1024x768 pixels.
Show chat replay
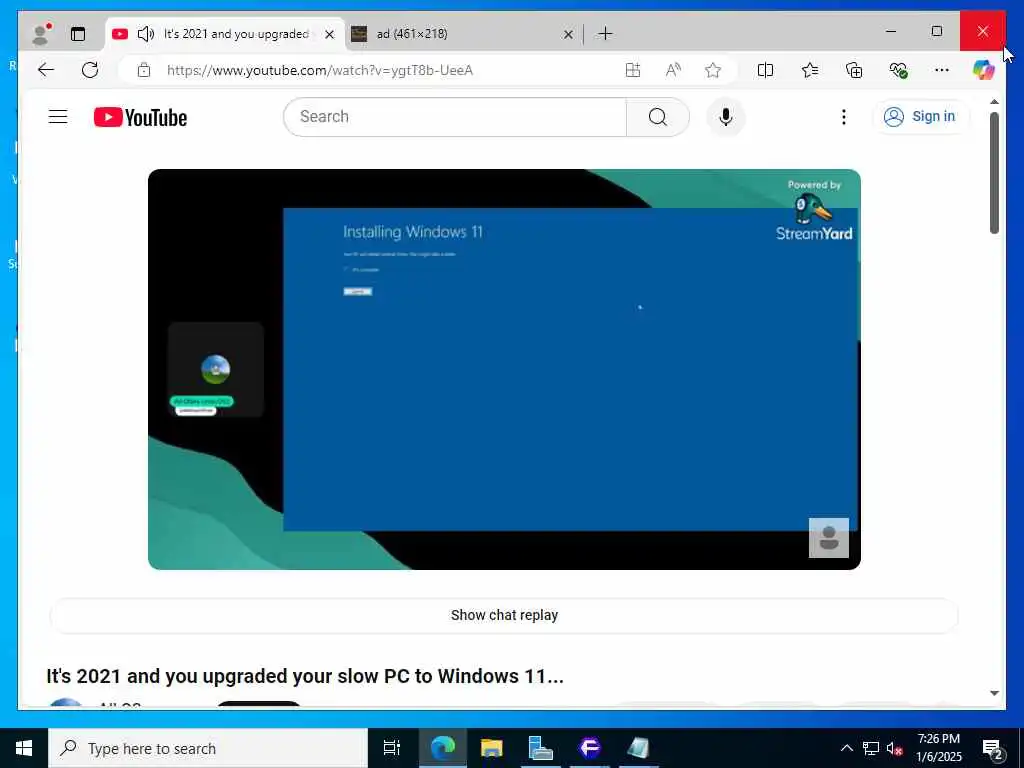click(504, 615)
